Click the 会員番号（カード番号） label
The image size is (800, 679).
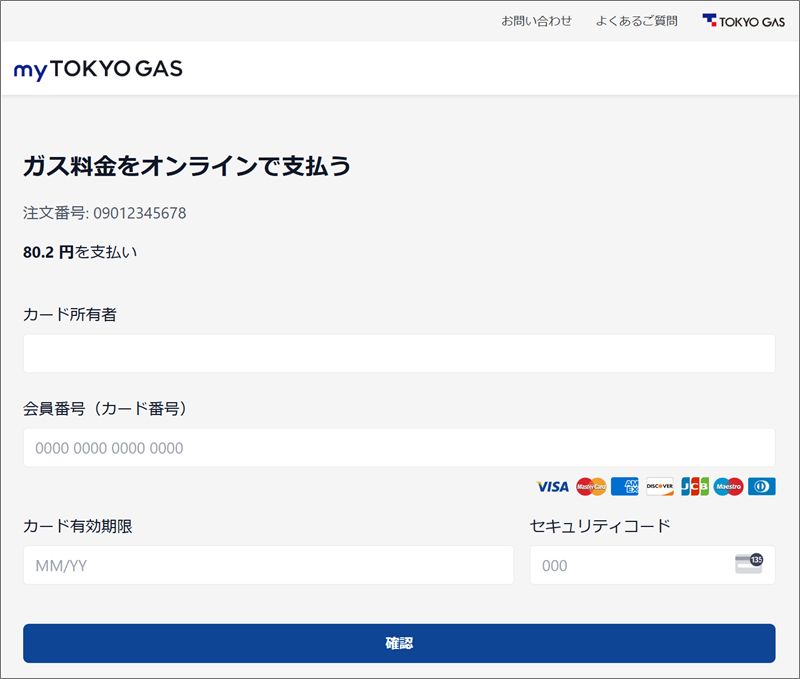click(x=105, y=409)
